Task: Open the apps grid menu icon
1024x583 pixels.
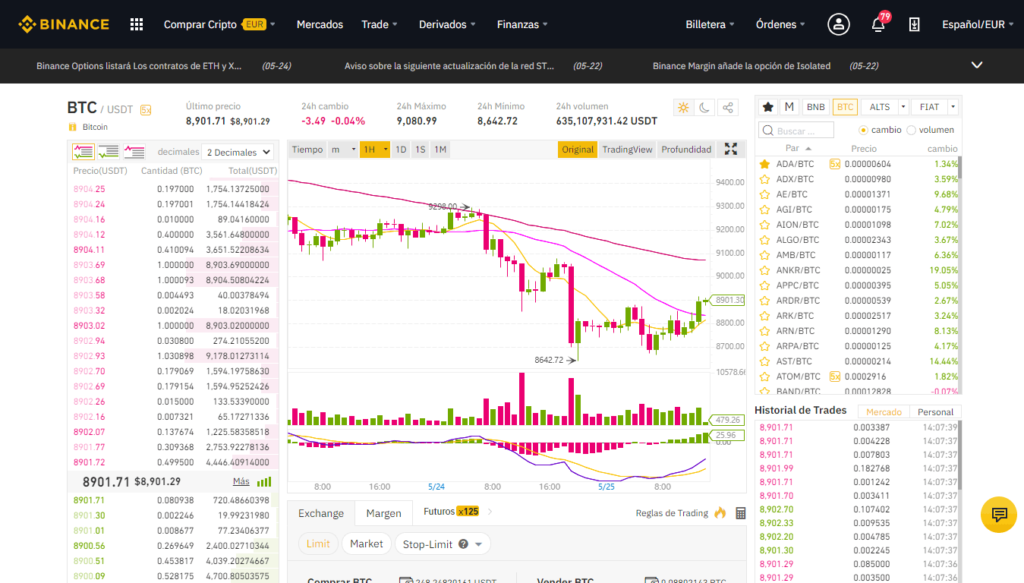Action: [136, 24]
